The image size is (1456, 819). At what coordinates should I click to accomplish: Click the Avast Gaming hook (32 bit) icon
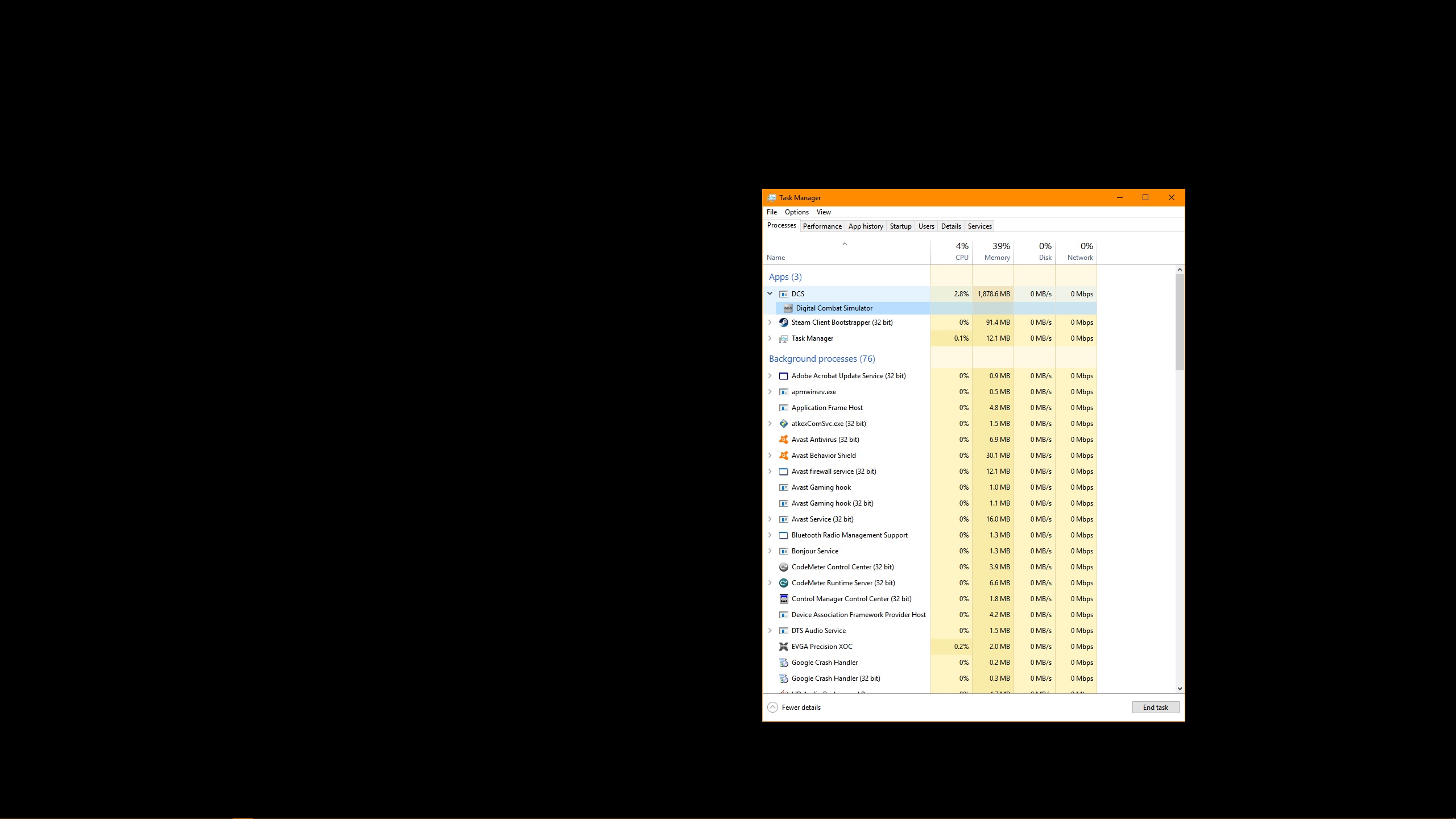pos(783,503)
